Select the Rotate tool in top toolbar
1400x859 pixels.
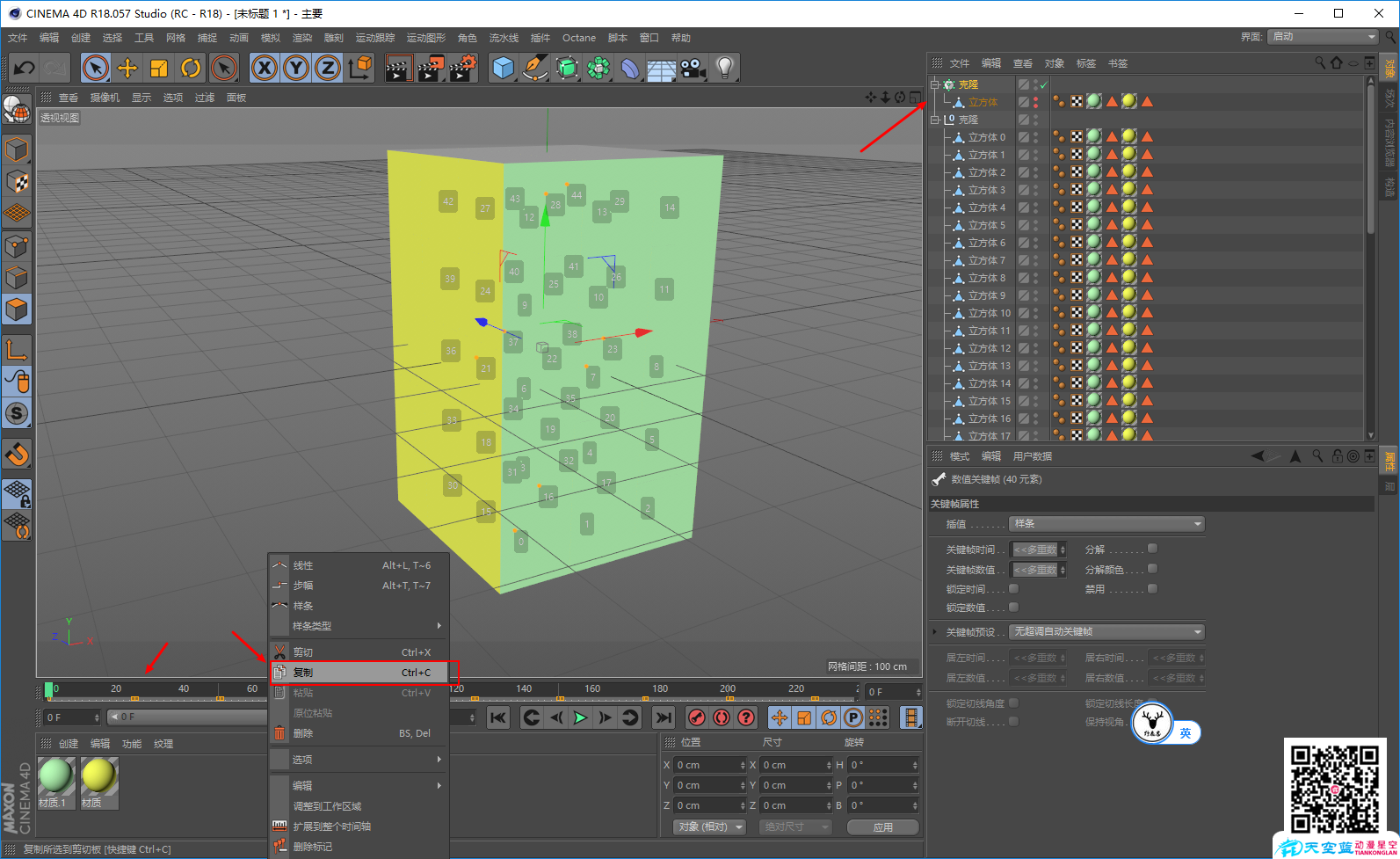pyautogui.click(x=191, y=68)
